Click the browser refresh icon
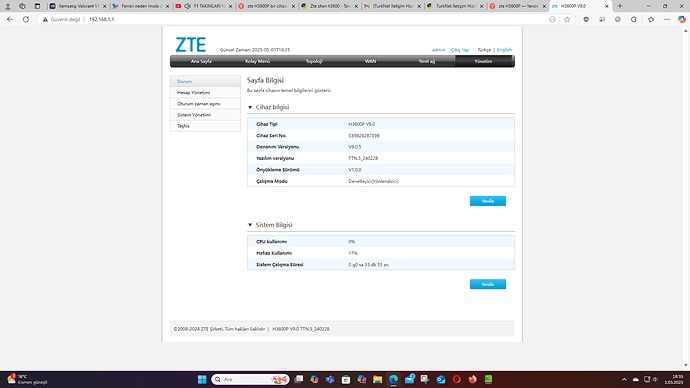Image resolution: width=690 pixels, height=388 pixels. pyautogui.click(x=26, y=19)
